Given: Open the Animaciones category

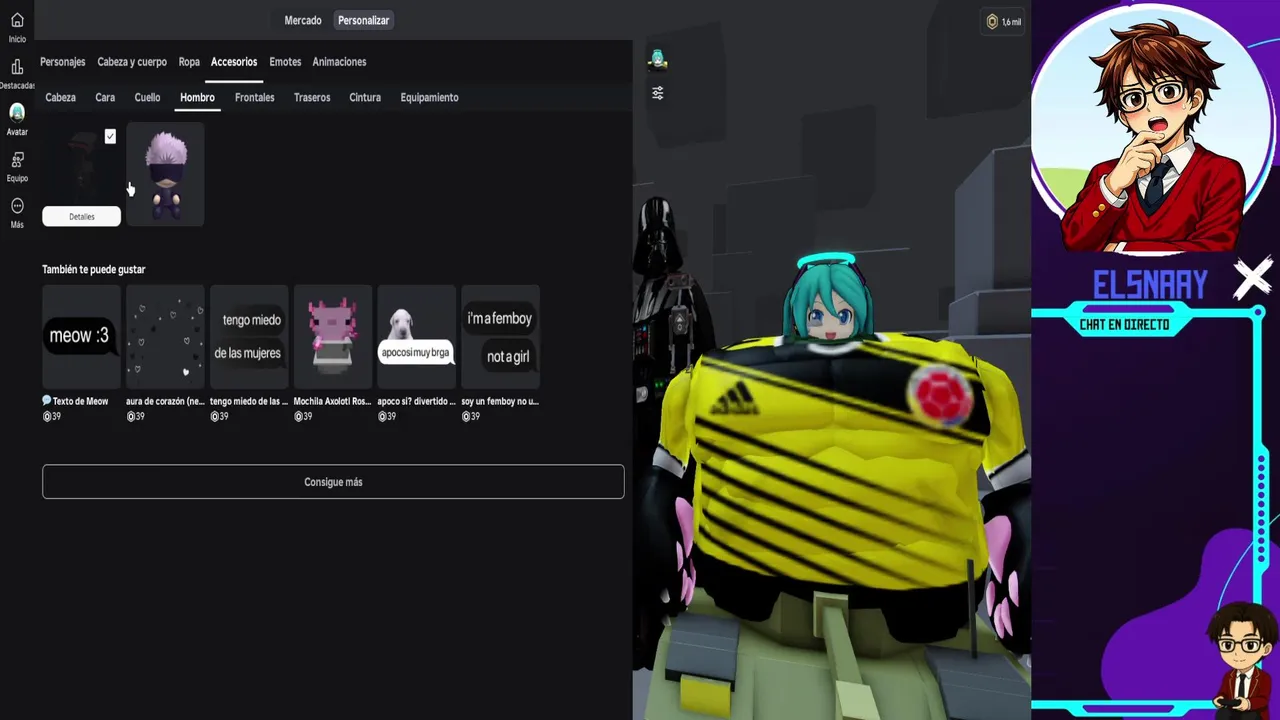Looking at the screenshot, I should [339, 62].
